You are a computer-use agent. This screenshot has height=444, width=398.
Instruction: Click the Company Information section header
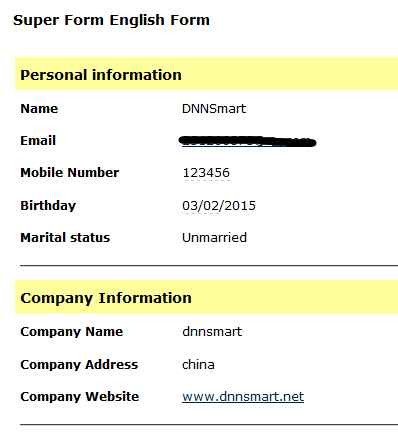[x=206, y=297]
